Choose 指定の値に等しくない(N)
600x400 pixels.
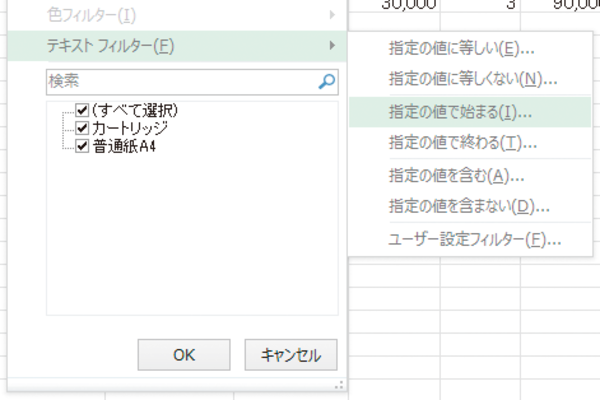470,79
